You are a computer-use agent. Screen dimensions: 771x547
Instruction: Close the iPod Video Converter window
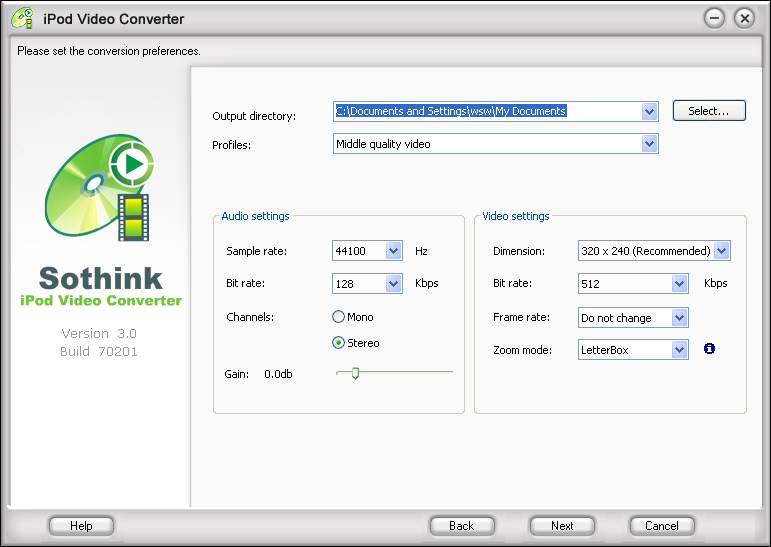coord(744,19)
